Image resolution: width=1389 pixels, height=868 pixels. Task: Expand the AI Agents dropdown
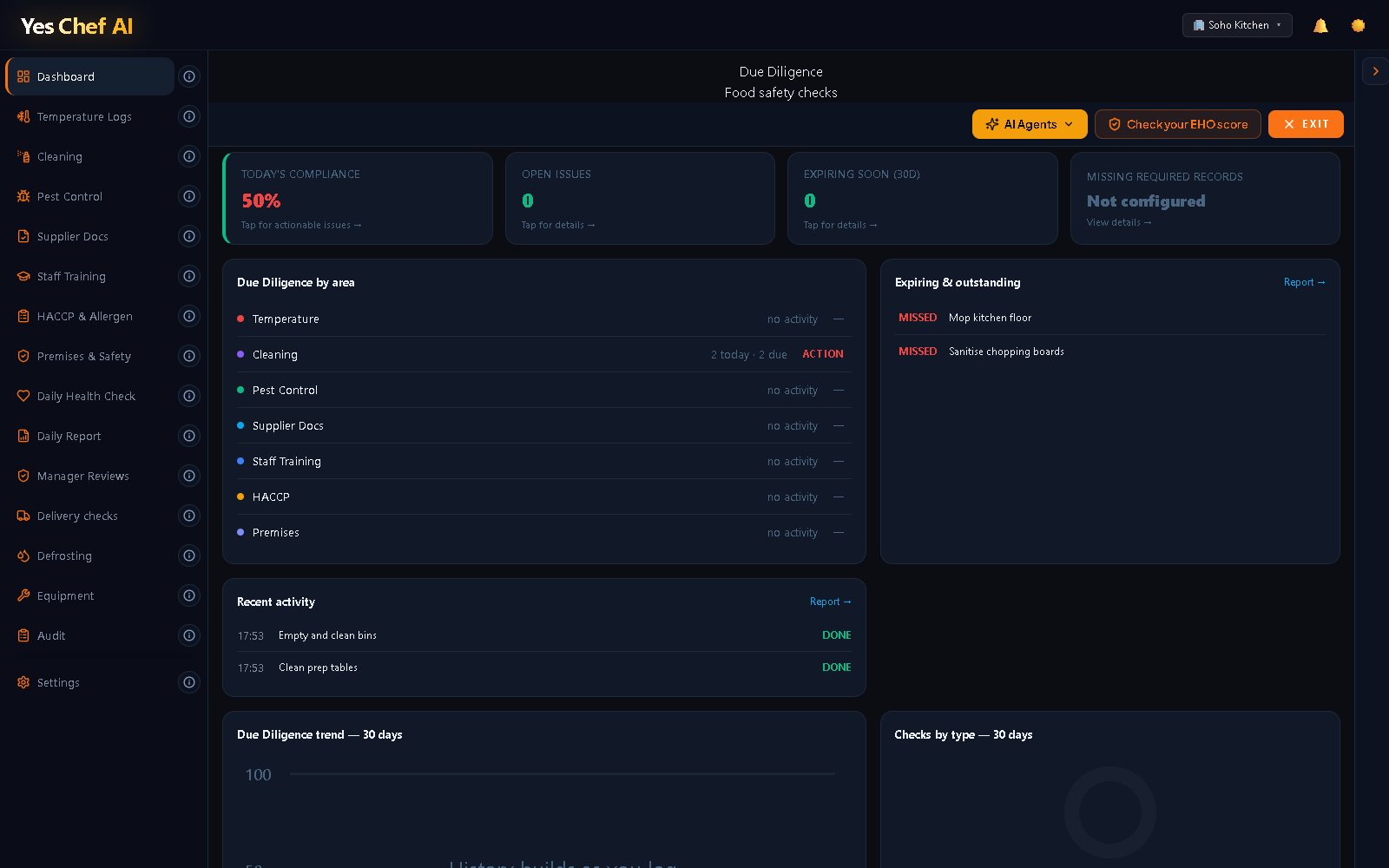coord(1030,124)
